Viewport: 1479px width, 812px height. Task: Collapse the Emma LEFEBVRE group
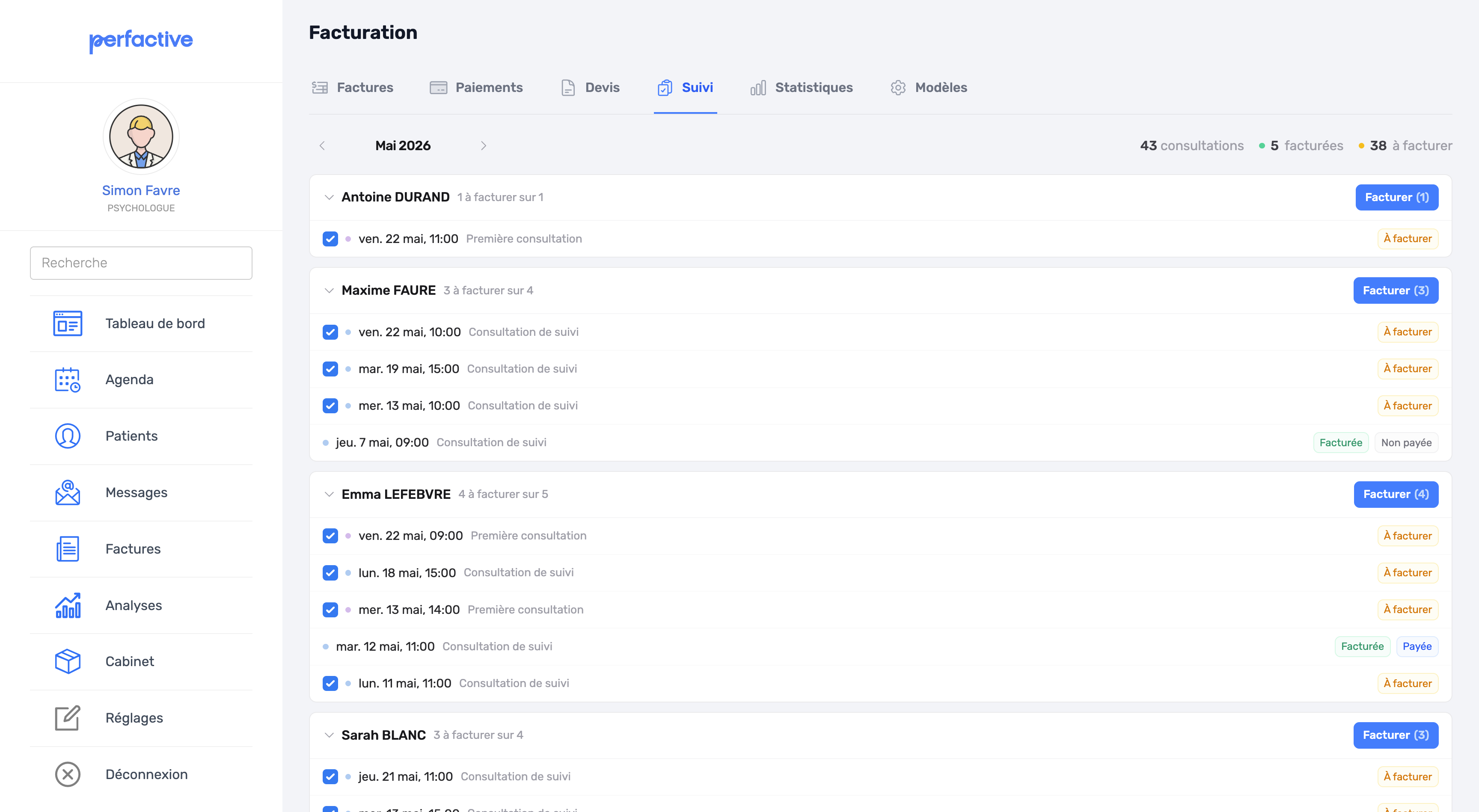click(x=329, y=494)
